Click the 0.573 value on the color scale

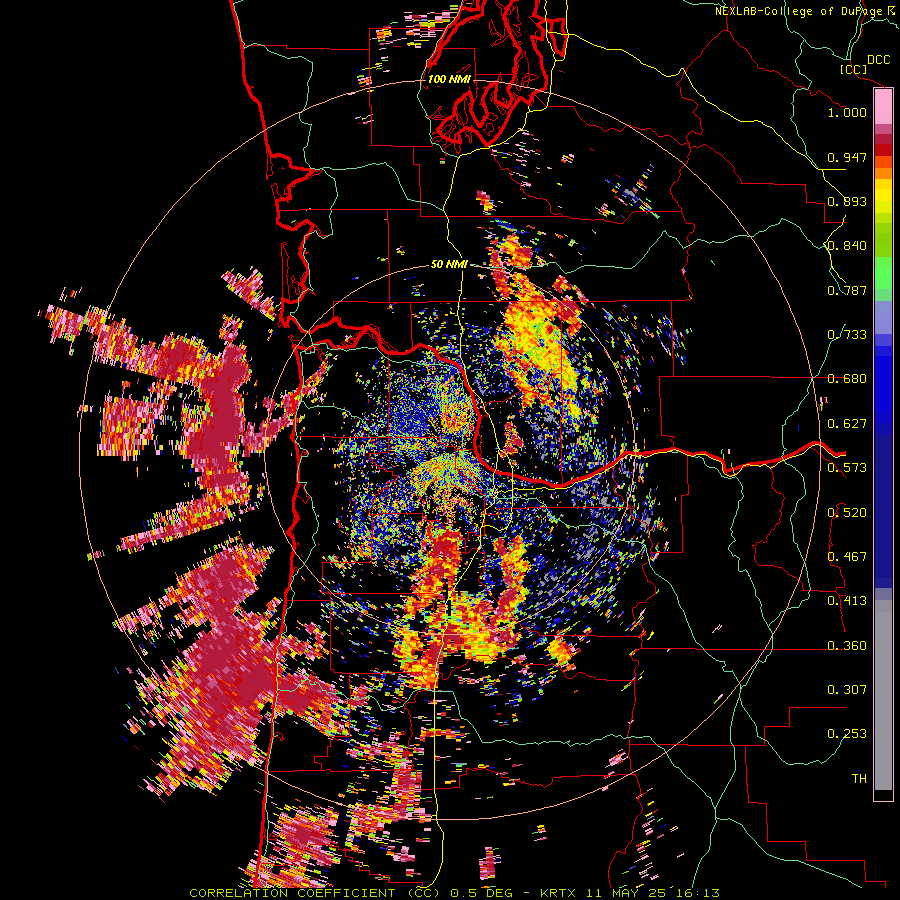[847, 468]
